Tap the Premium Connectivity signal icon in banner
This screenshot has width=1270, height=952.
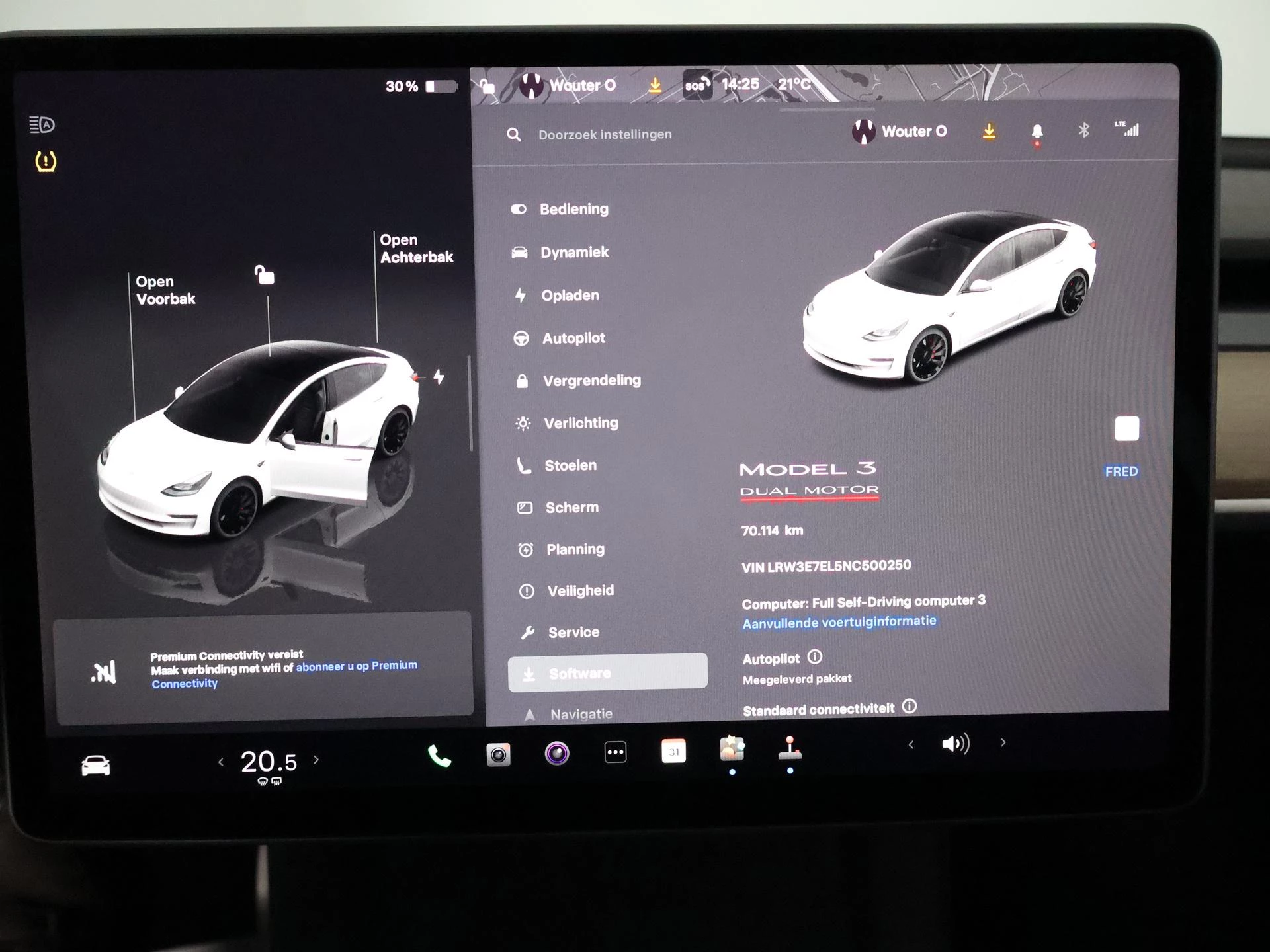pyautogui.click(x=104, y=672)
